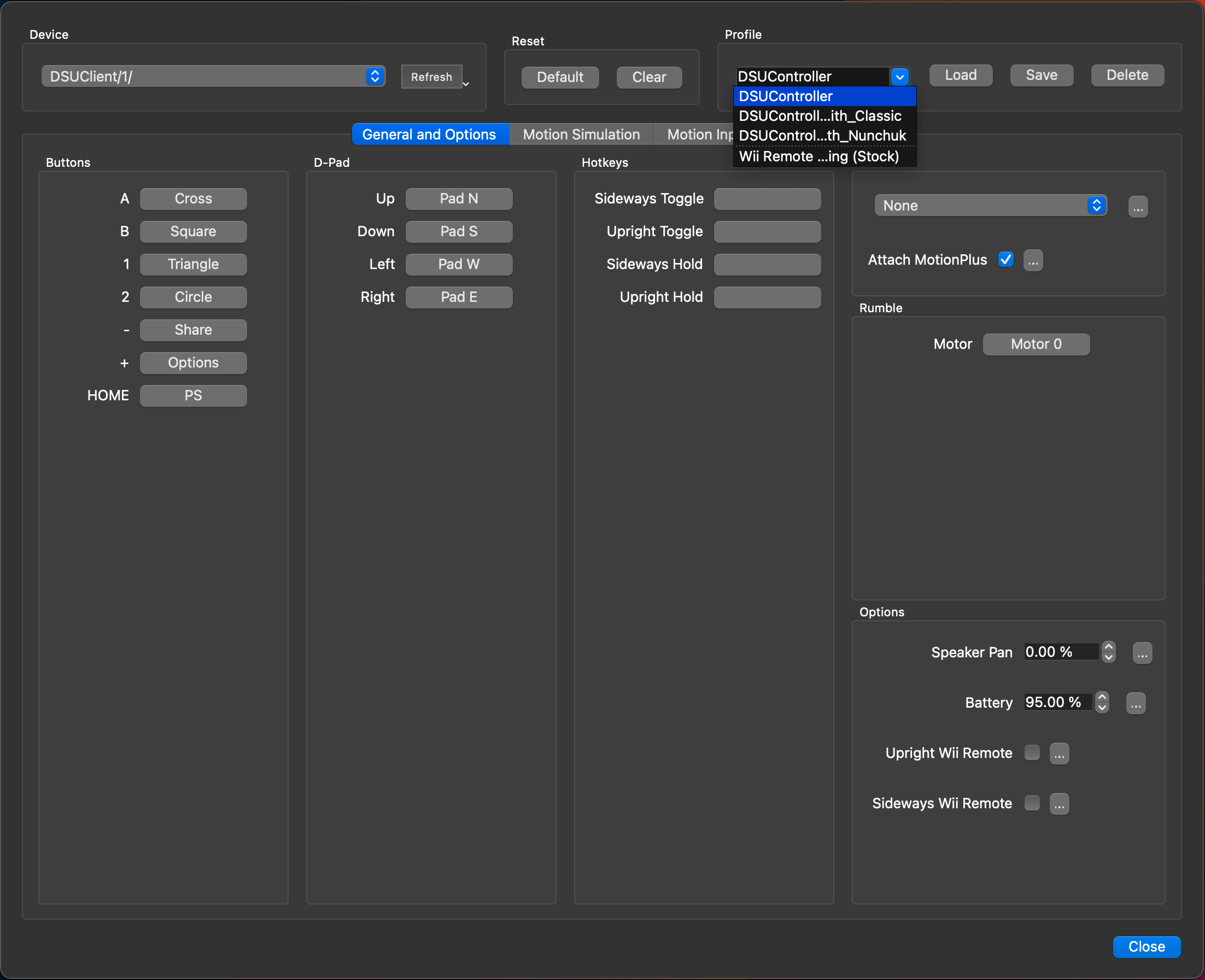Remap the Motor 0 rumble binding
Image resolution: width=1205 pixels, height=980 pixels.
pos(1036,344)
